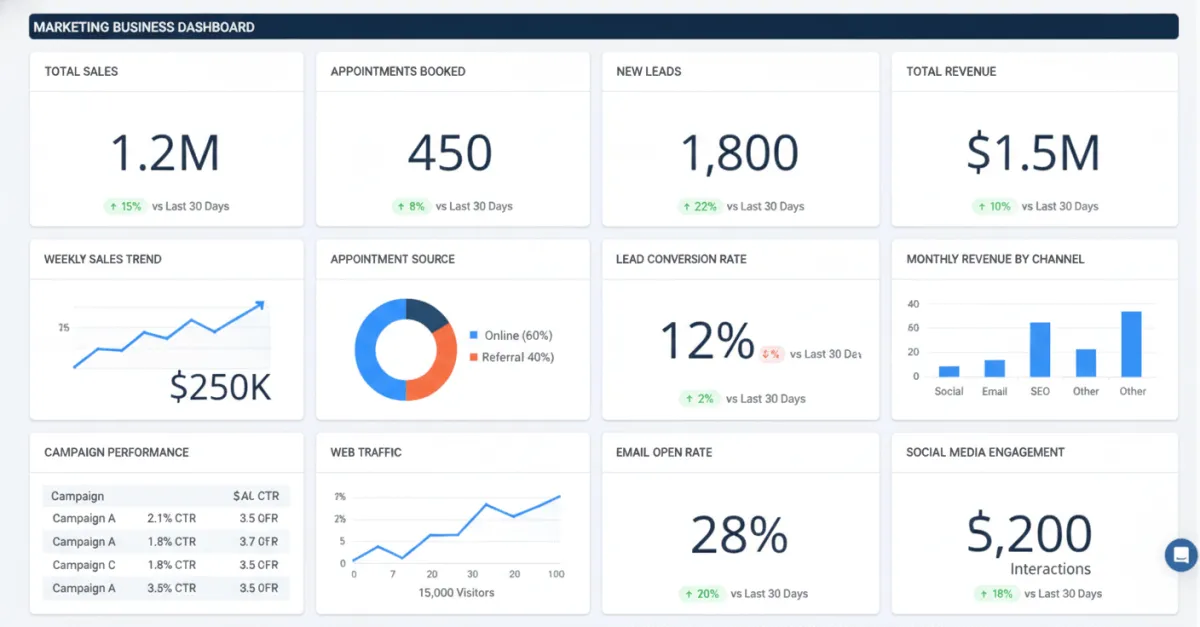Select the Campaign C table row

click(x=166, y=565)
